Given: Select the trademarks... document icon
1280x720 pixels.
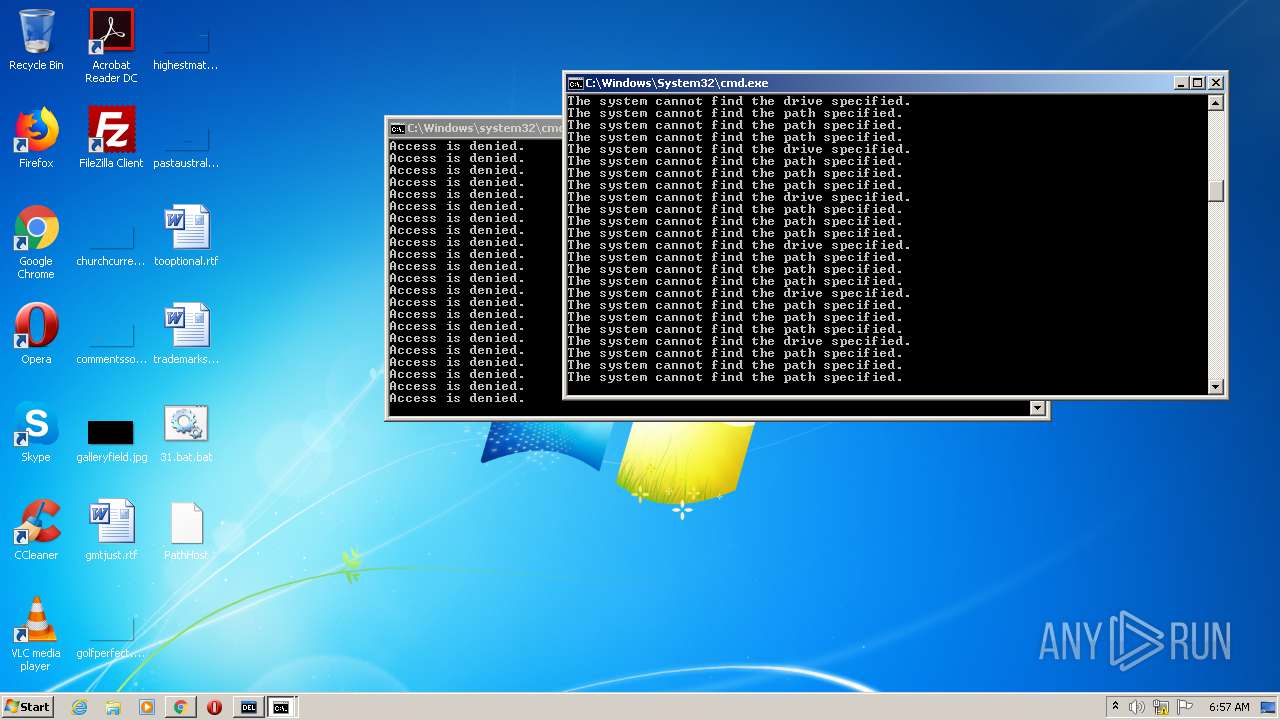Looking at the screenshot, I should [x=186, y=335].
